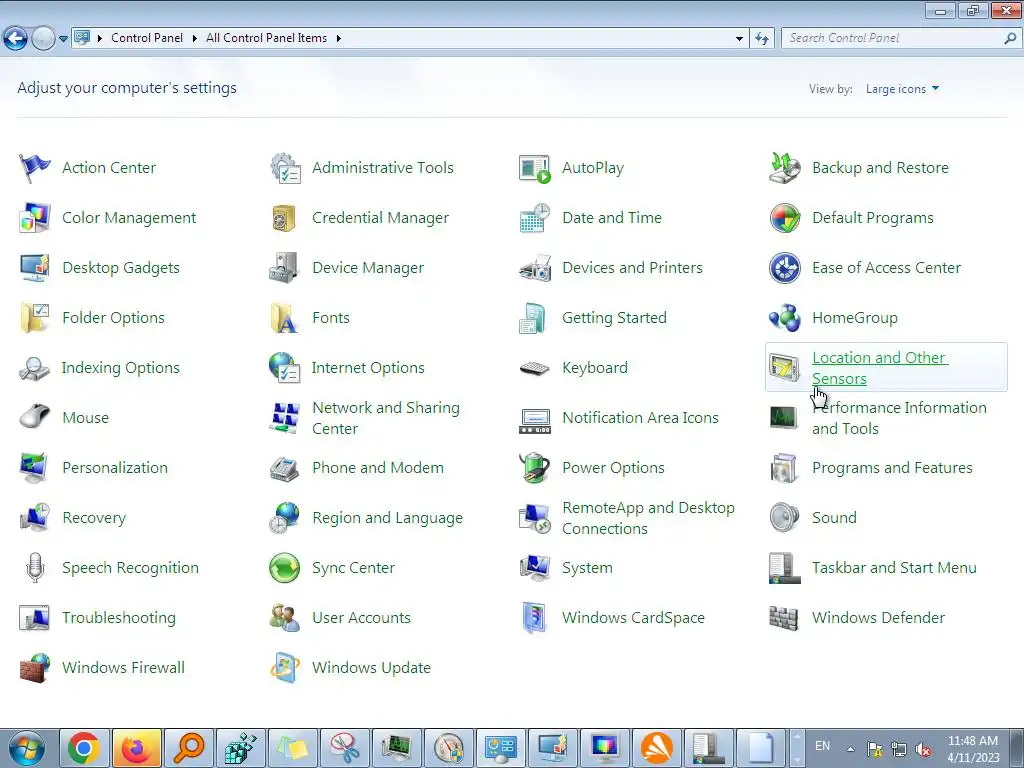Screen dimensions: 1024x768
Task: Open the Personalization icon
Action: pos(34,468)
